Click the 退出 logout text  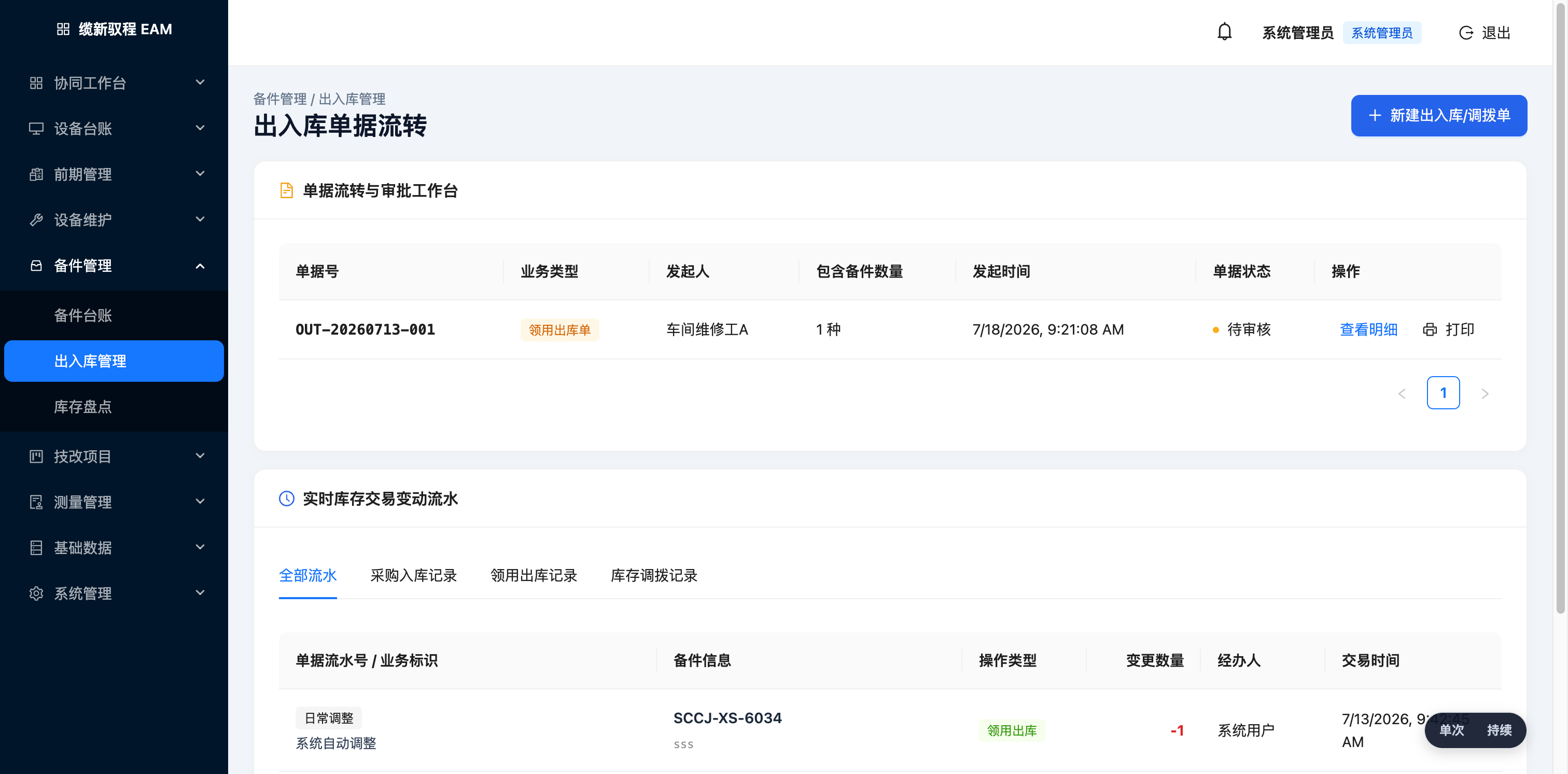pyautogui.click(x=1496, y=33)
